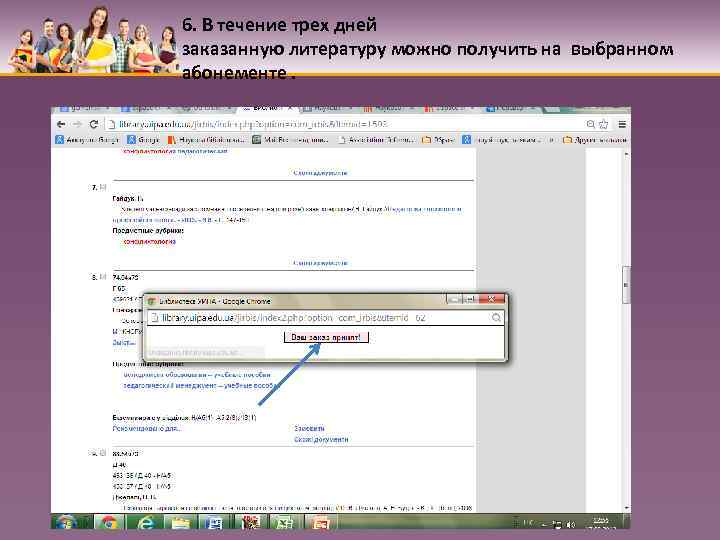Bookmark this page with the star icon
720x540 pixels.
[604, 124]
